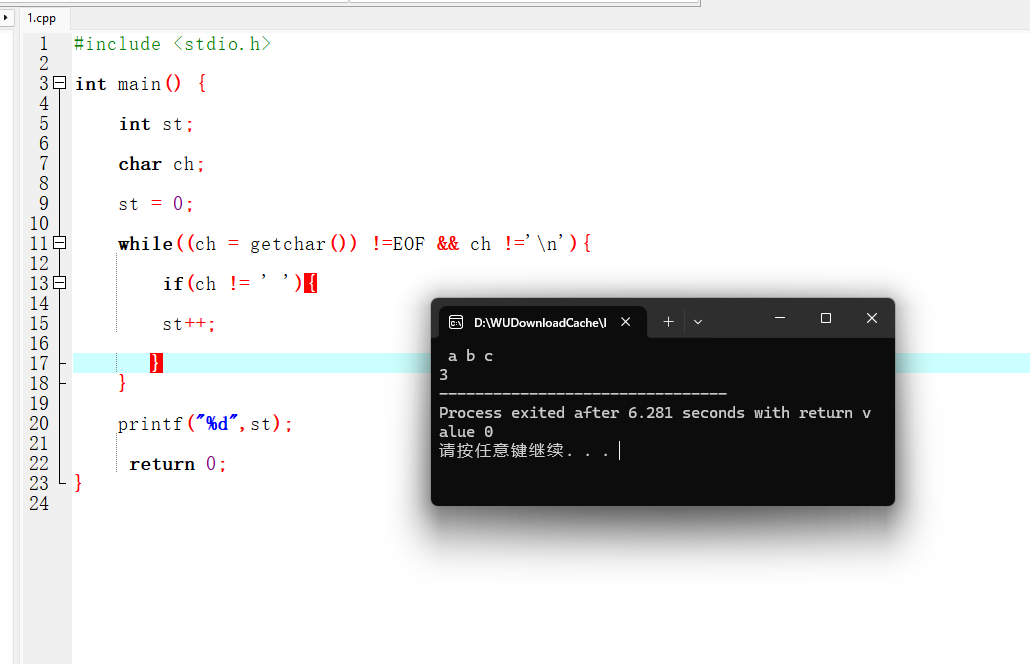
Task: Collapse the while loop fold at line 11
Action: coord(60,243)
